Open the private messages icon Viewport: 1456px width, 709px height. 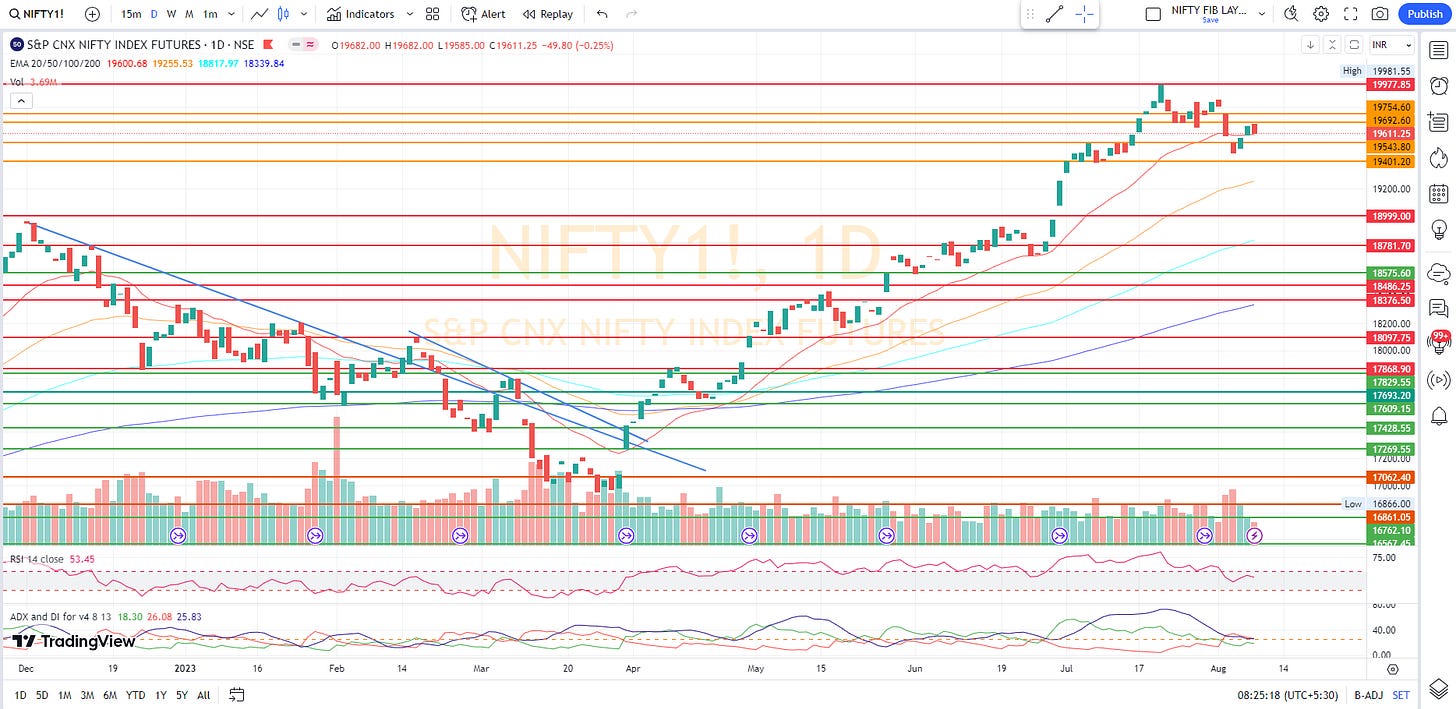[x=1439, y=307]
